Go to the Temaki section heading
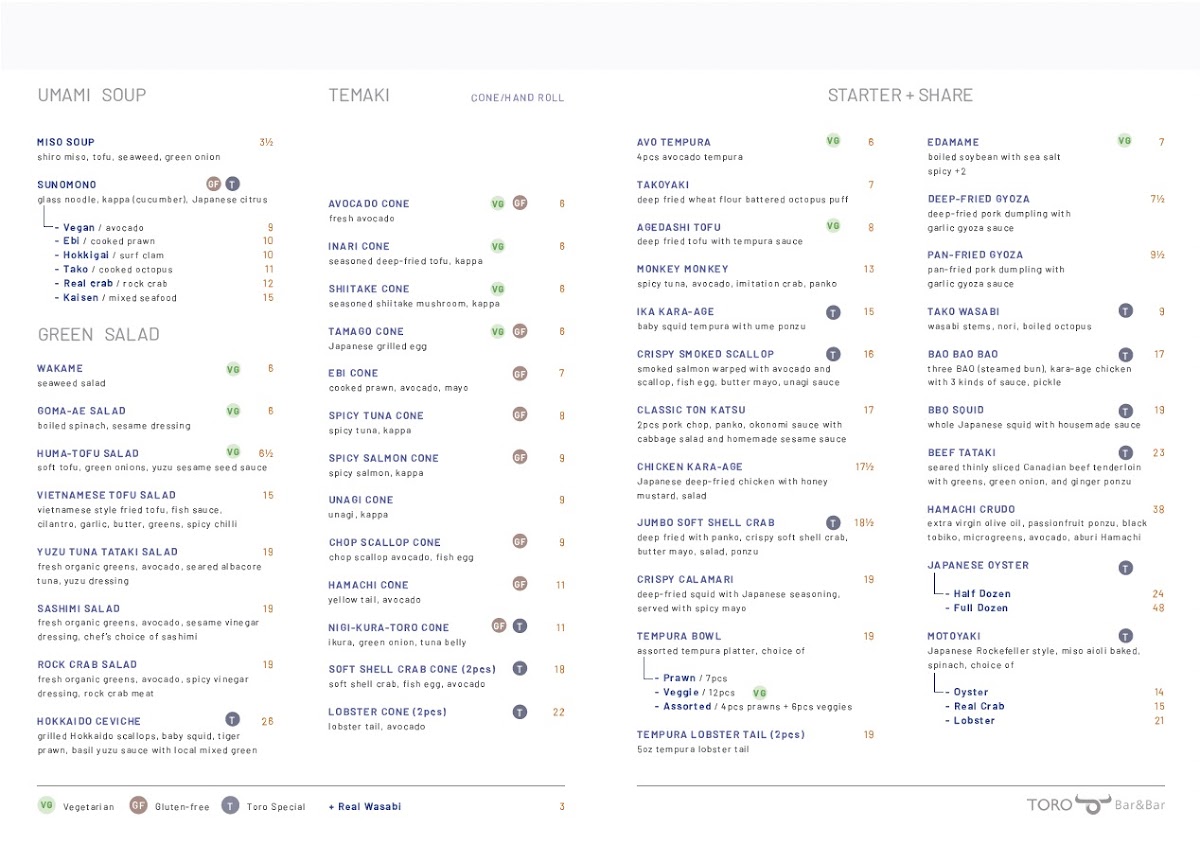The image size is (1200, 845). pyautogui.click(x=359, y=96)
